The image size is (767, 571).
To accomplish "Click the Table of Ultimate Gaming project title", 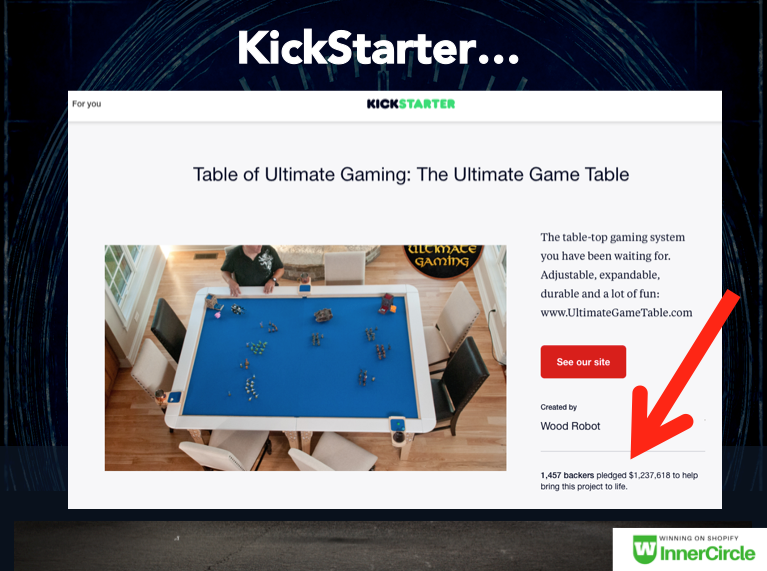I will [x=411, y=175].
